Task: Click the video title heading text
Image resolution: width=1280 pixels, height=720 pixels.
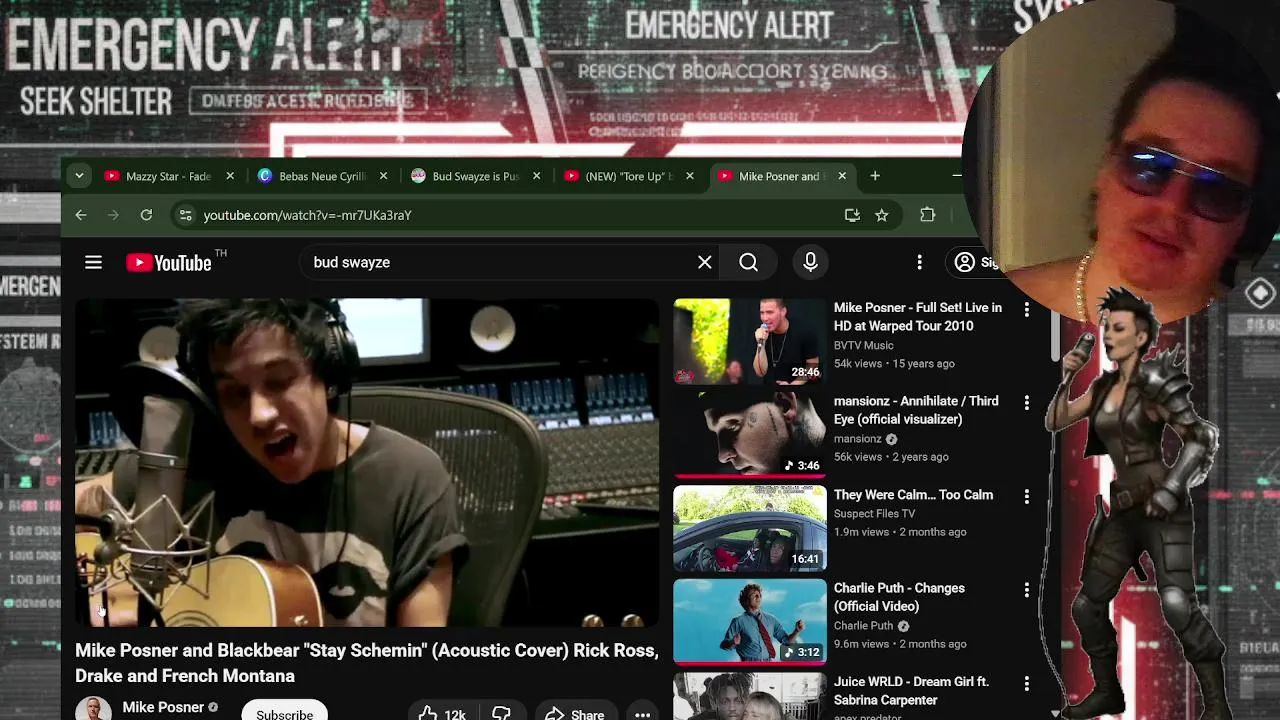Action: pyautogui.click(x=367, y=663)
